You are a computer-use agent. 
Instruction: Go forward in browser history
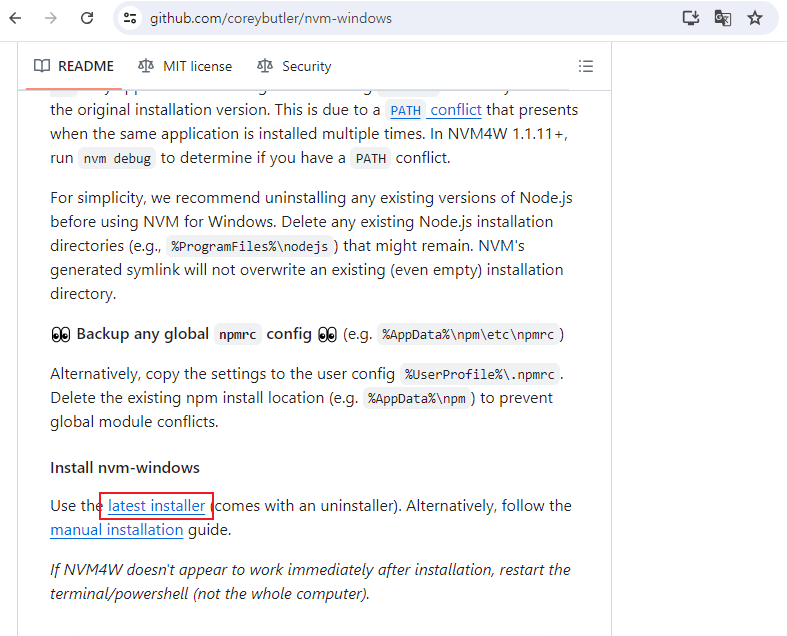[51, 19]
